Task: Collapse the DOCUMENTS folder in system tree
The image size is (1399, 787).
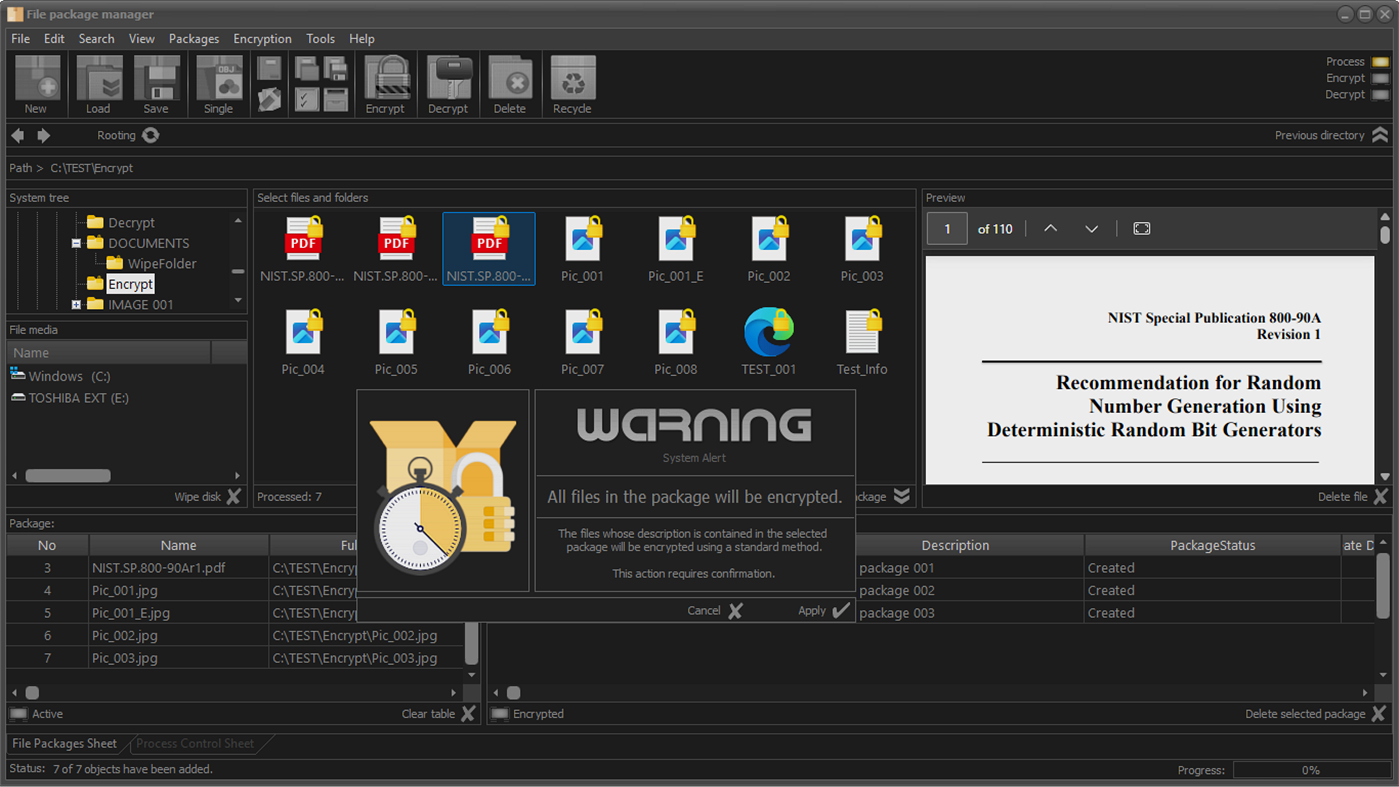Action: click(75, 242)
